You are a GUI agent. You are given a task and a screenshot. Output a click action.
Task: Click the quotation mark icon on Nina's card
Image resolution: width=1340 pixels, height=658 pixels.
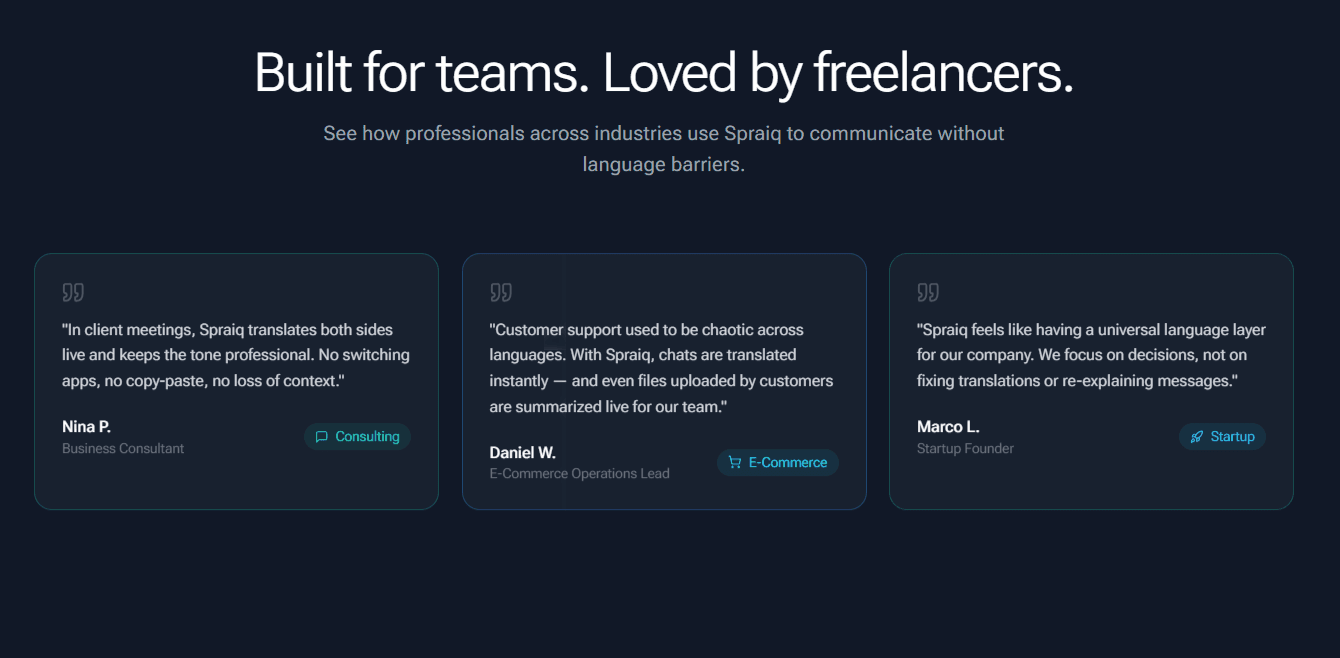click(x=73, y=291)
